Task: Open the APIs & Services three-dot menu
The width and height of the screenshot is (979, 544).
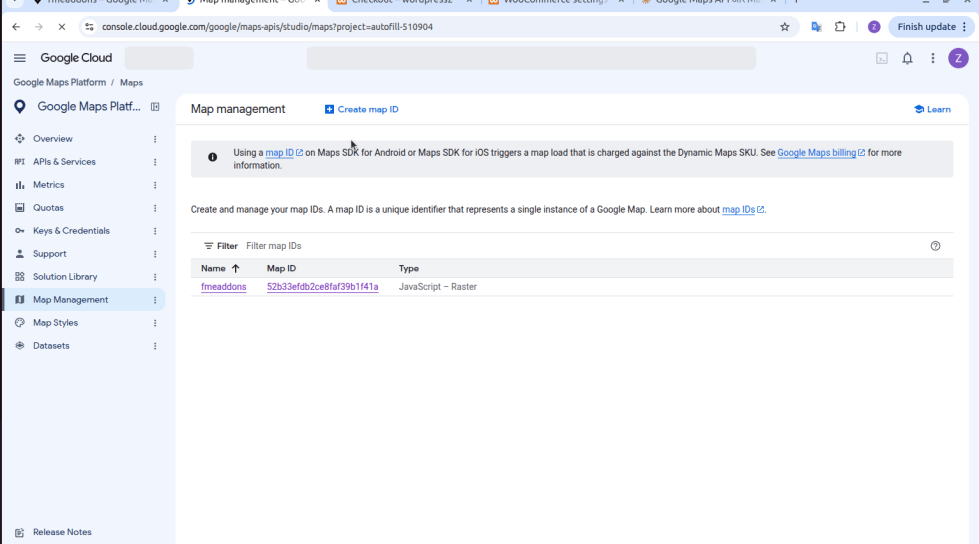Action: pos(155,162)
